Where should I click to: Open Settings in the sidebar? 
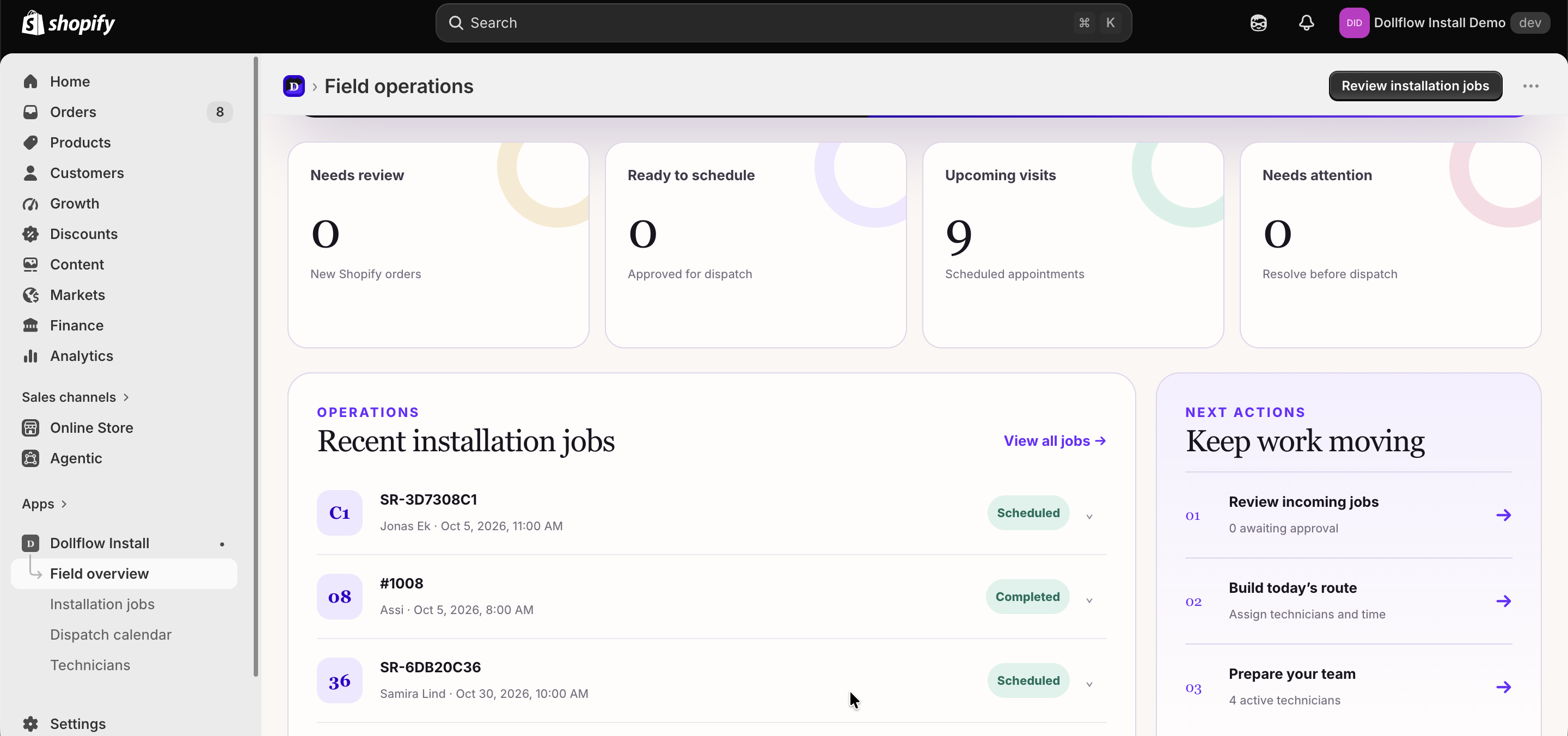124,723
